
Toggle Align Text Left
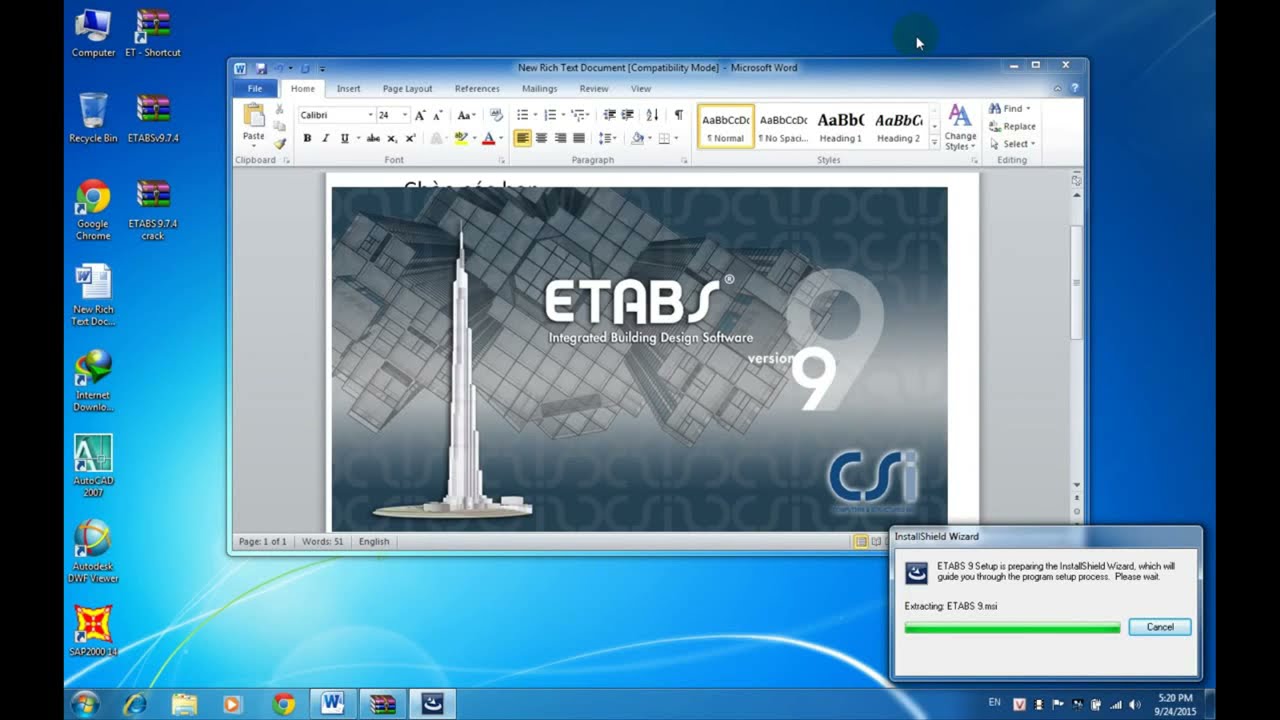pyautogui.click(x=522, y=138)
